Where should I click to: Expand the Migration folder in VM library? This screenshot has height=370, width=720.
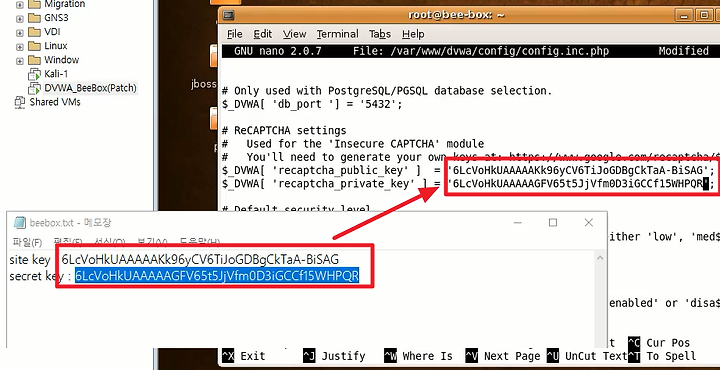point(19,5)
